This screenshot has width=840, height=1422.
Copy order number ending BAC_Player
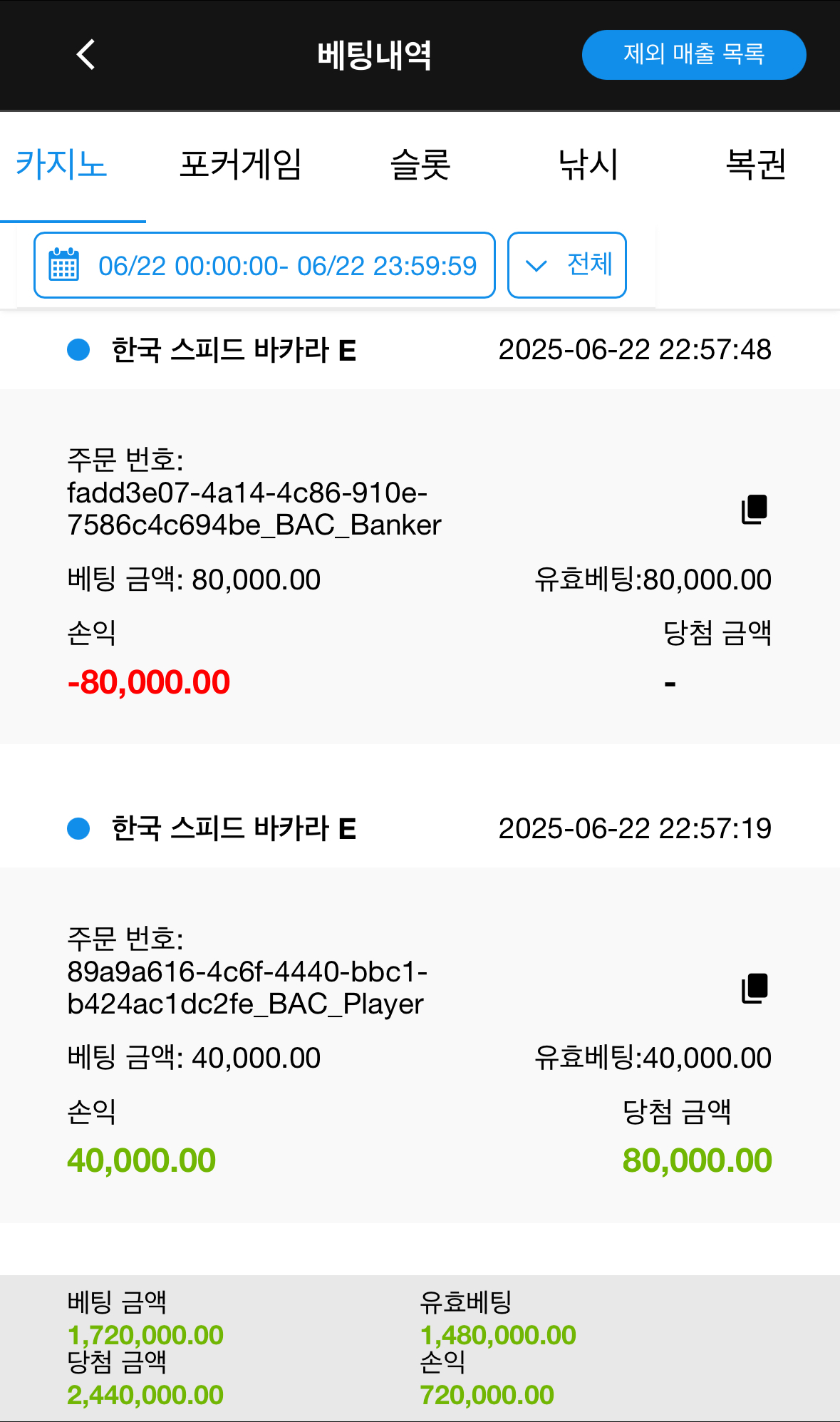[755, 988]
